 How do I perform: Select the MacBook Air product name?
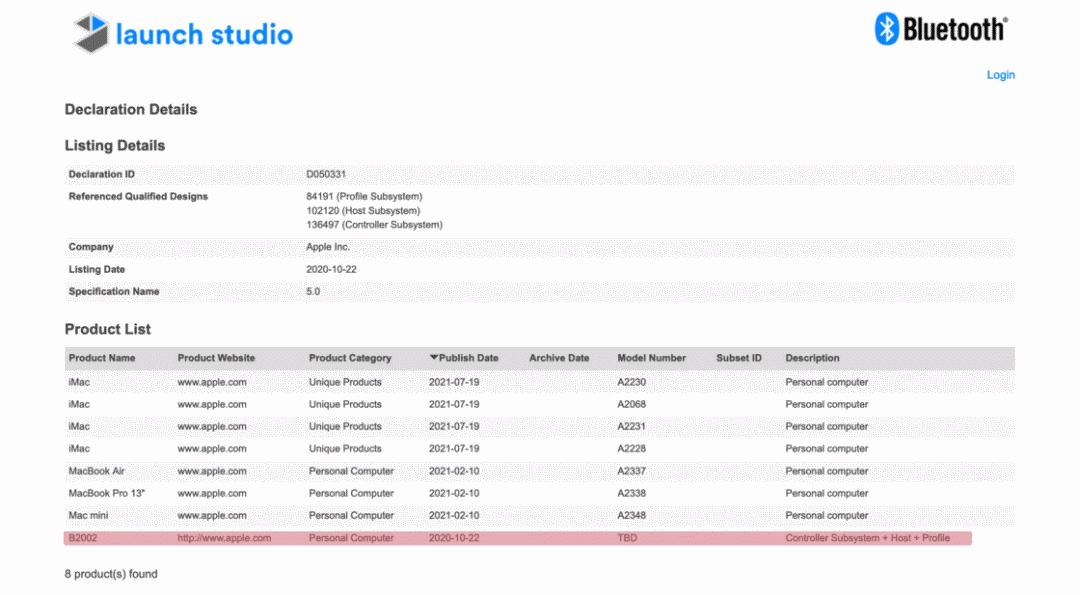pos(96,471)
